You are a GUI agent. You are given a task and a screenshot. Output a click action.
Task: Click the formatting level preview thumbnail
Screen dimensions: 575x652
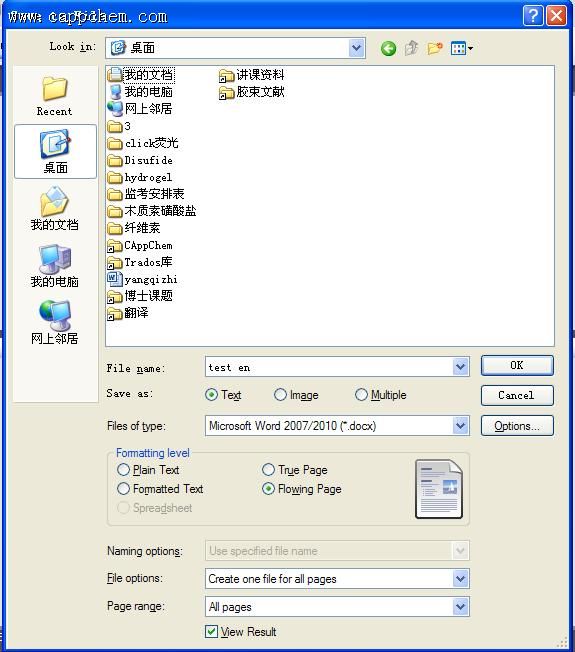click(x=439, y=489)
